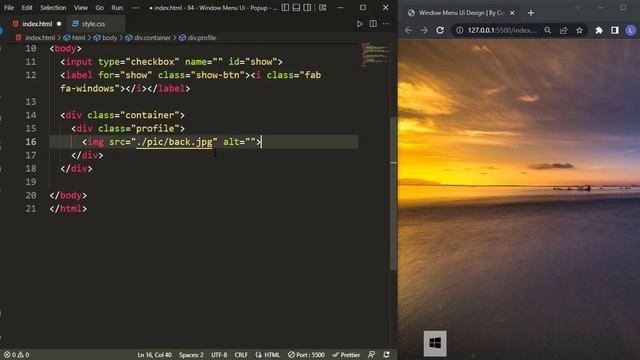The width and height of the screenshot is (640, 360).
Task: Split the editor to the right
Action: click(x=373, y=24)
